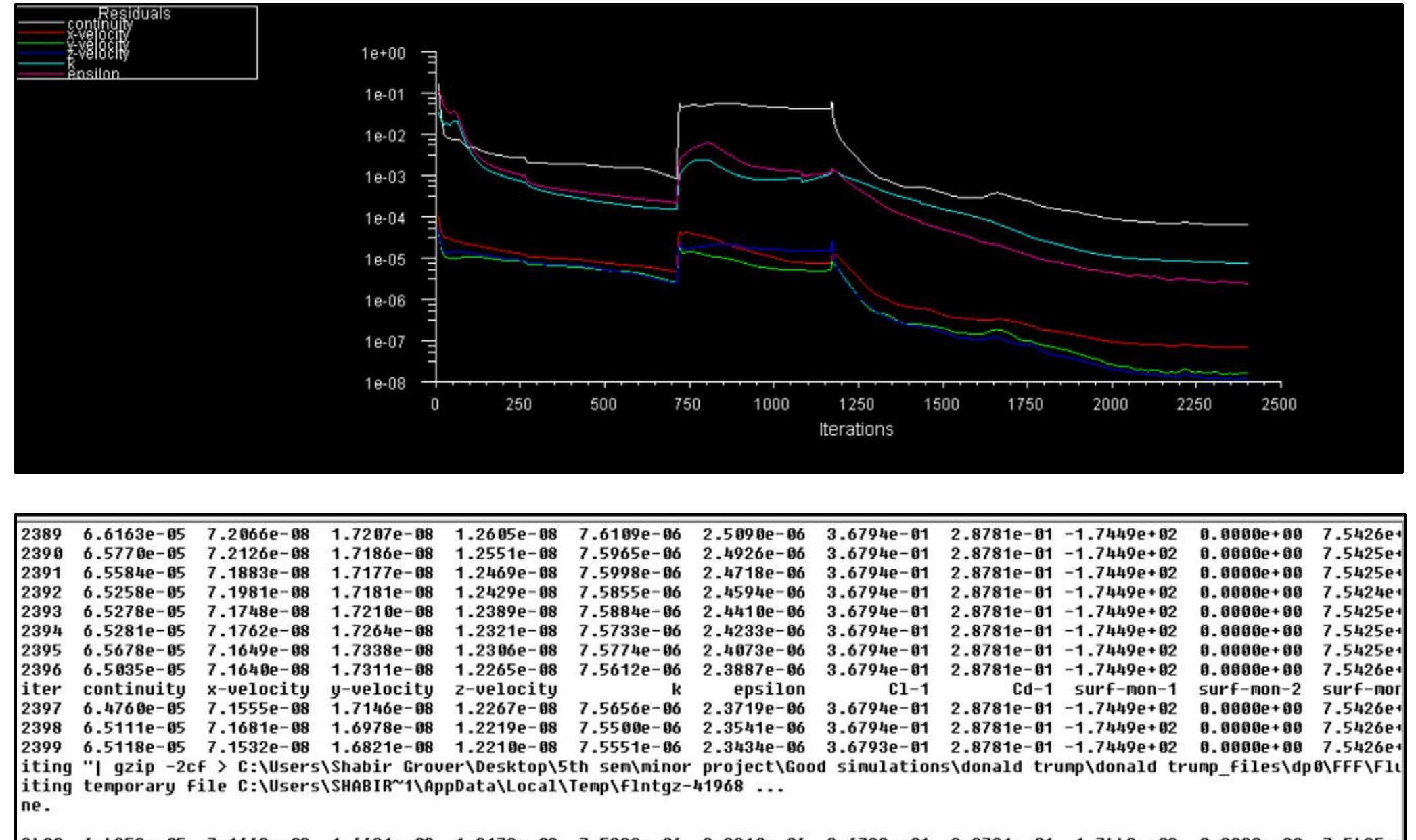
Task: Select "epsilon" entry in the Residuals legend
Action: coord(93,73)
